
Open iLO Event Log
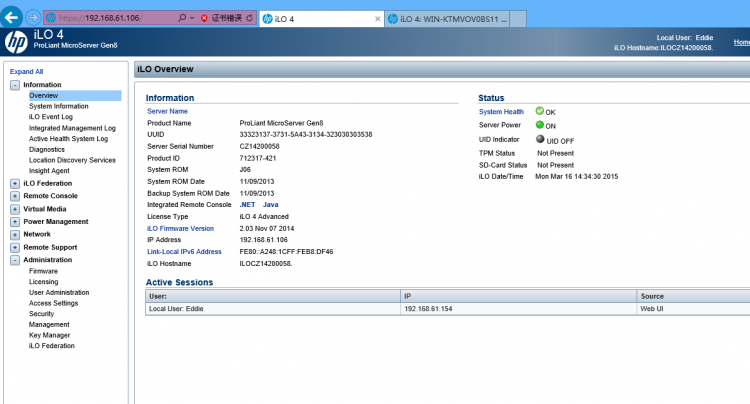point(51,117)
